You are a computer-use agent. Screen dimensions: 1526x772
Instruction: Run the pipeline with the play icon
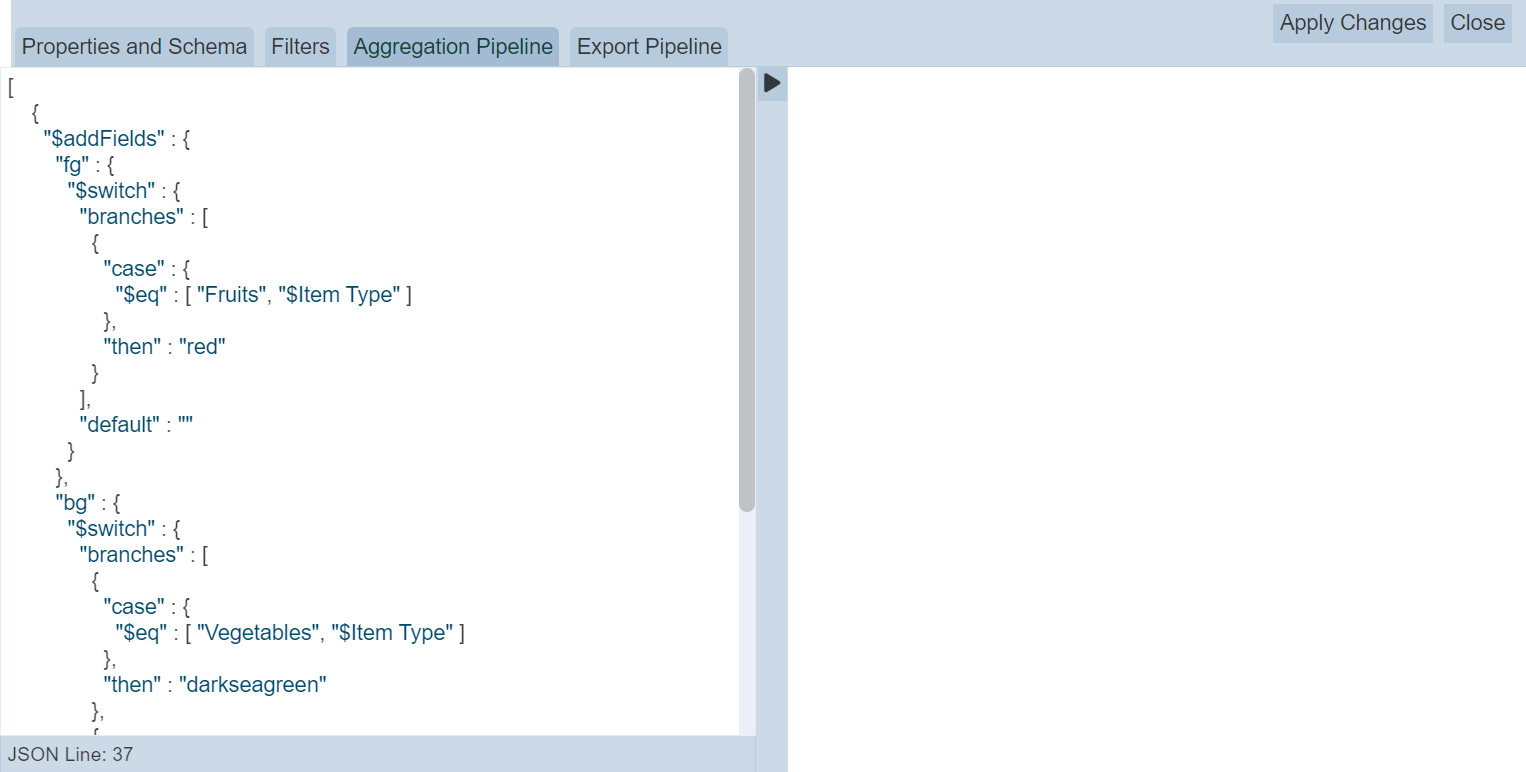tap(771, 83)
